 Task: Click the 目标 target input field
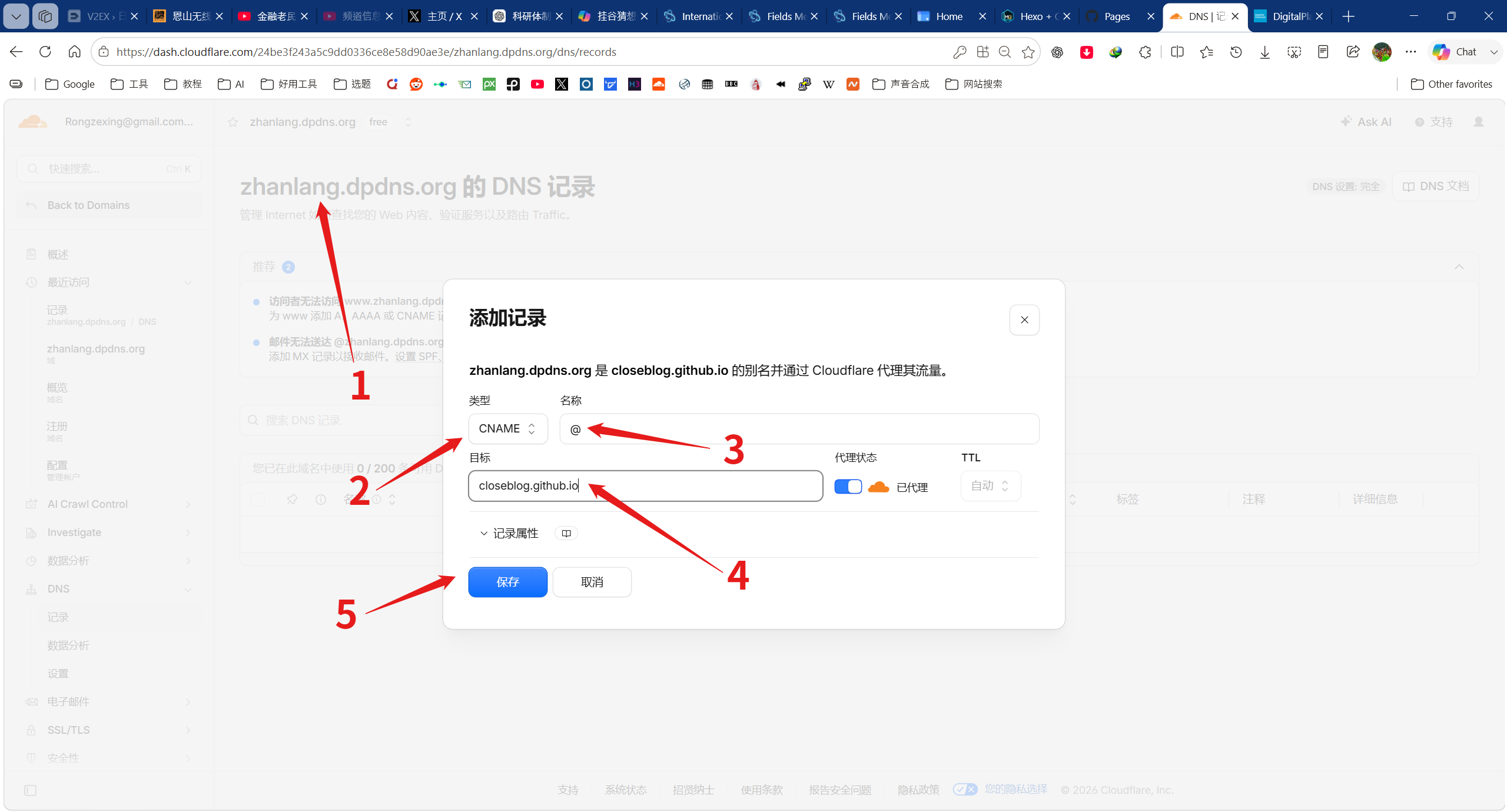click(x=645, y=485)
